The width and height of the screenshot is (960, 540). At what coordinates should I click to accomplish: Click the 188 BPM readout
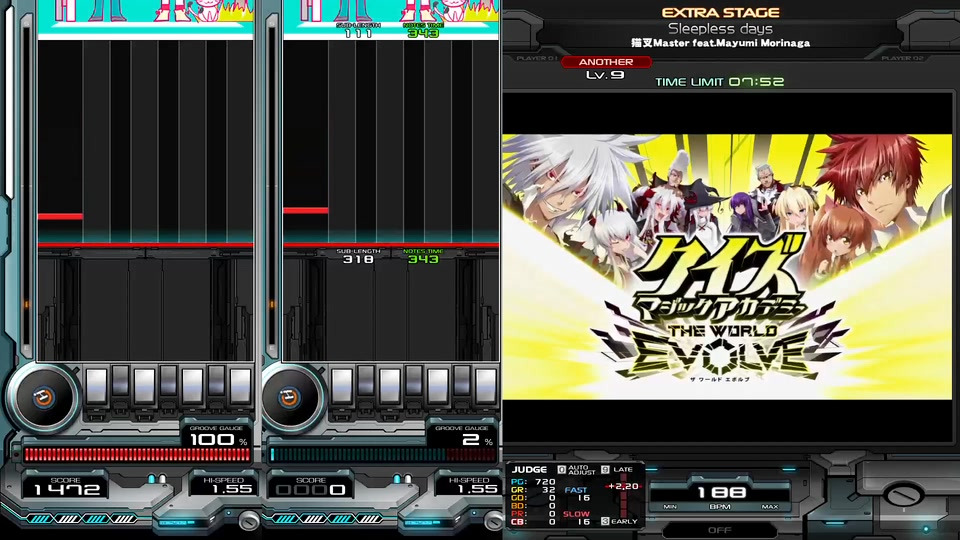(x=721, y=492)
